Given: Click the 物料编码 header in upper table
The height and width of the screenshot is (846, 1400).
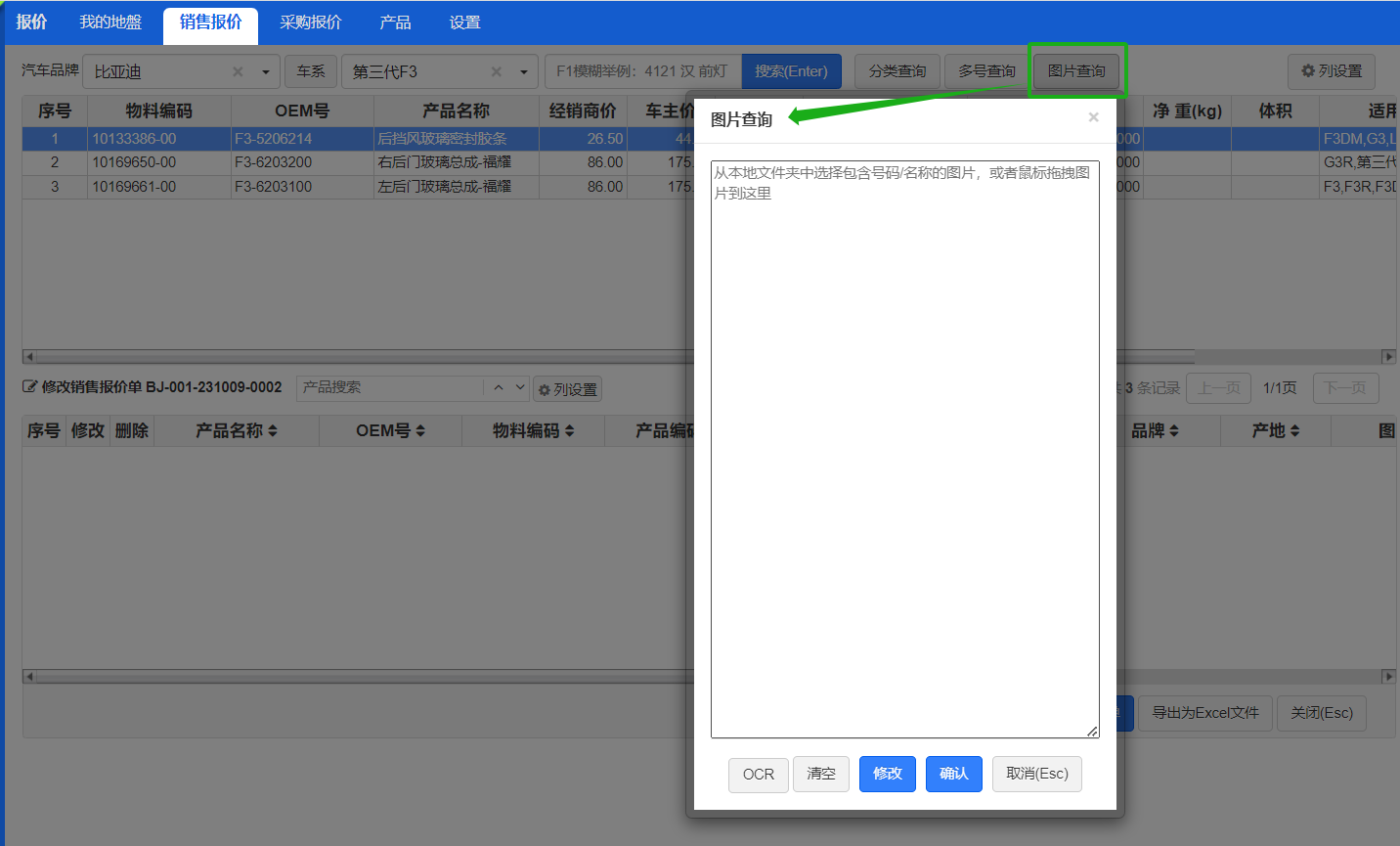Looking at the screenshot, I should [x=158, y=111].
